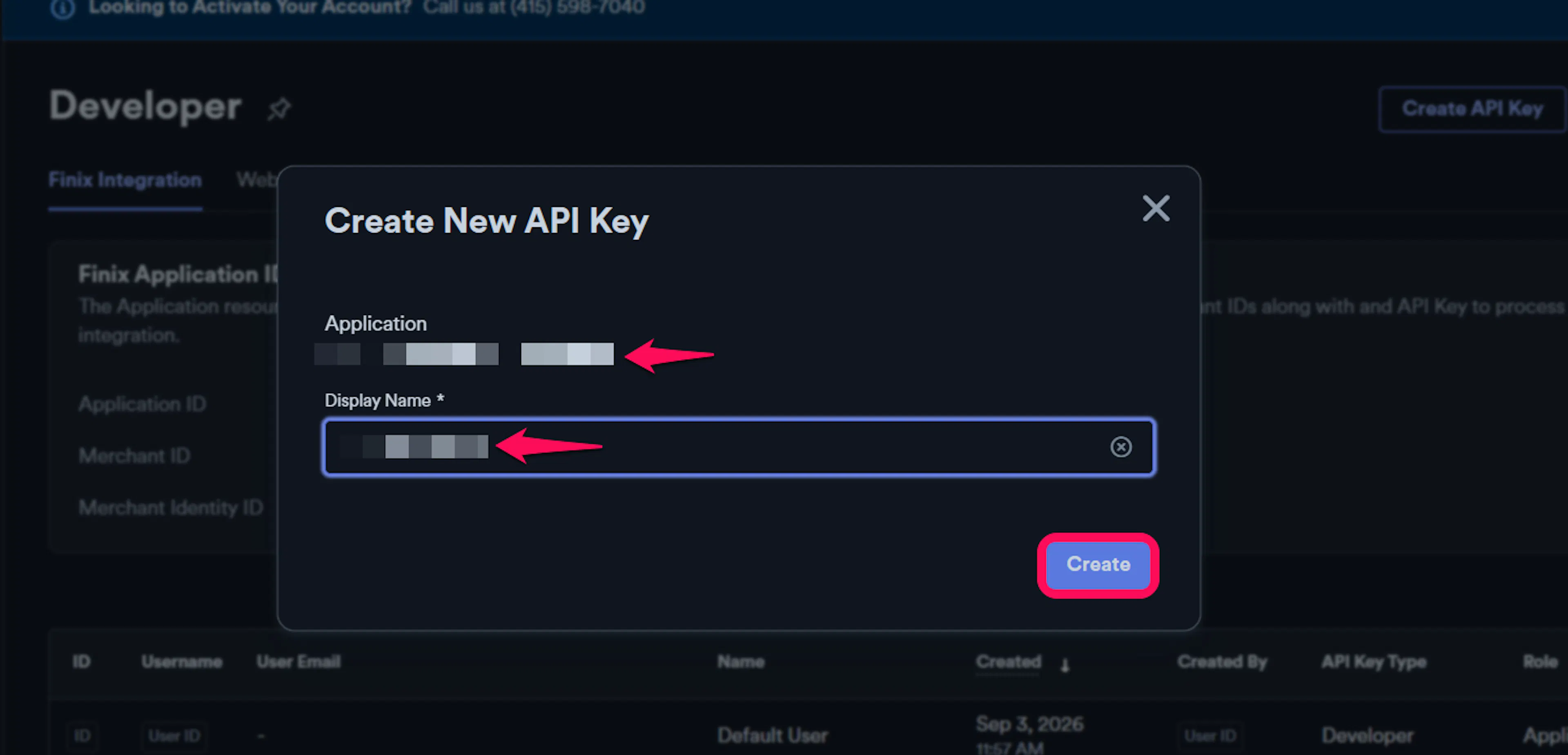
Task: Click the Username column header
Action: point(181,661)
